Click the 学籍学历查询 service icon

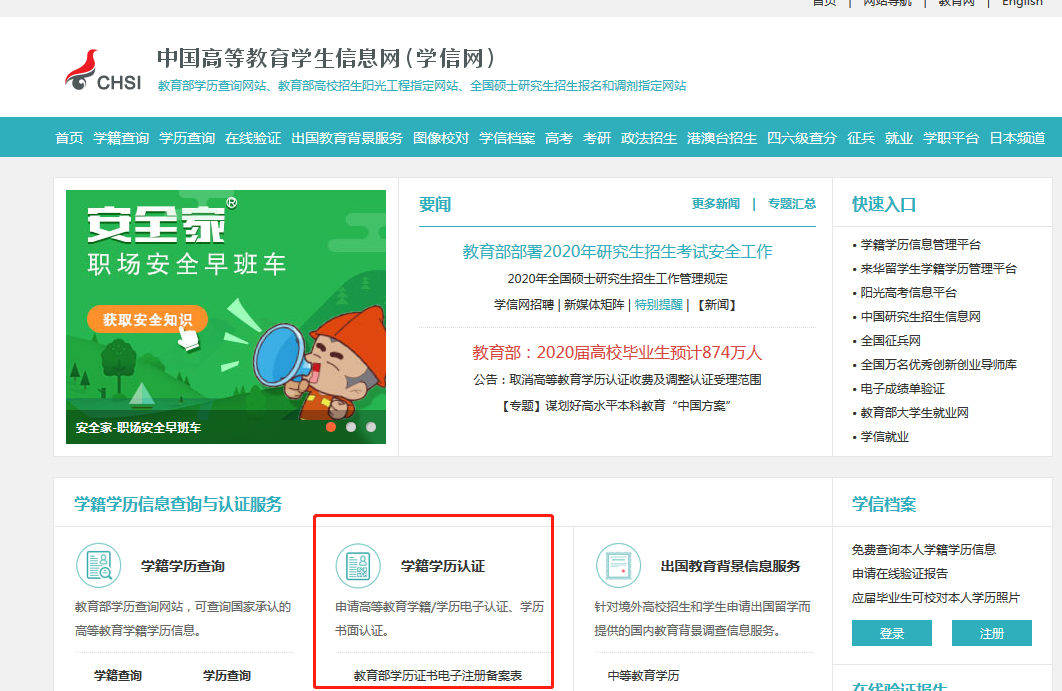pyautogui.click(x=99, y=566)
